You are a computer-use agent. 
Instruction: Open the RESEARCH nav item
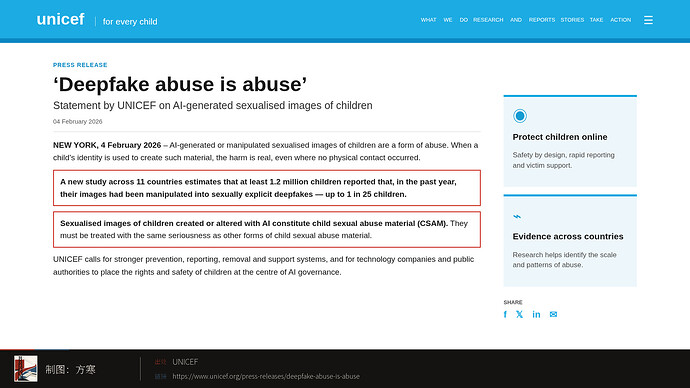coord(488,20)
